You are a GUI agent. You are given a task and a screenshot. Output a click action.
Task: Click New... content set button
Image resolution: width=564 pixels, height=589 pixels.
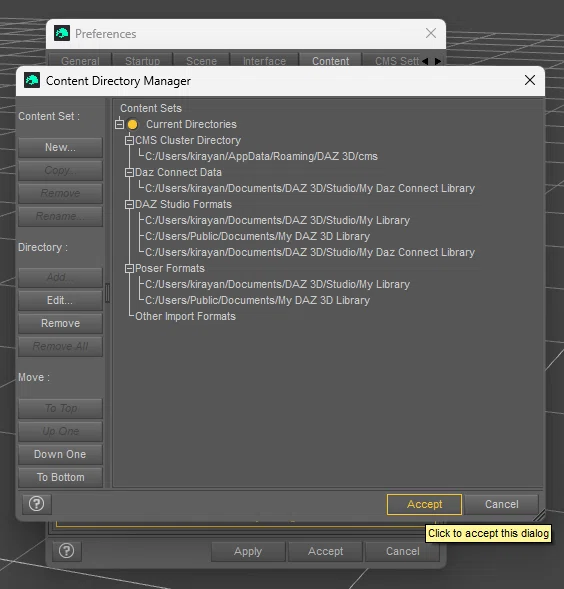click(60, 147)
